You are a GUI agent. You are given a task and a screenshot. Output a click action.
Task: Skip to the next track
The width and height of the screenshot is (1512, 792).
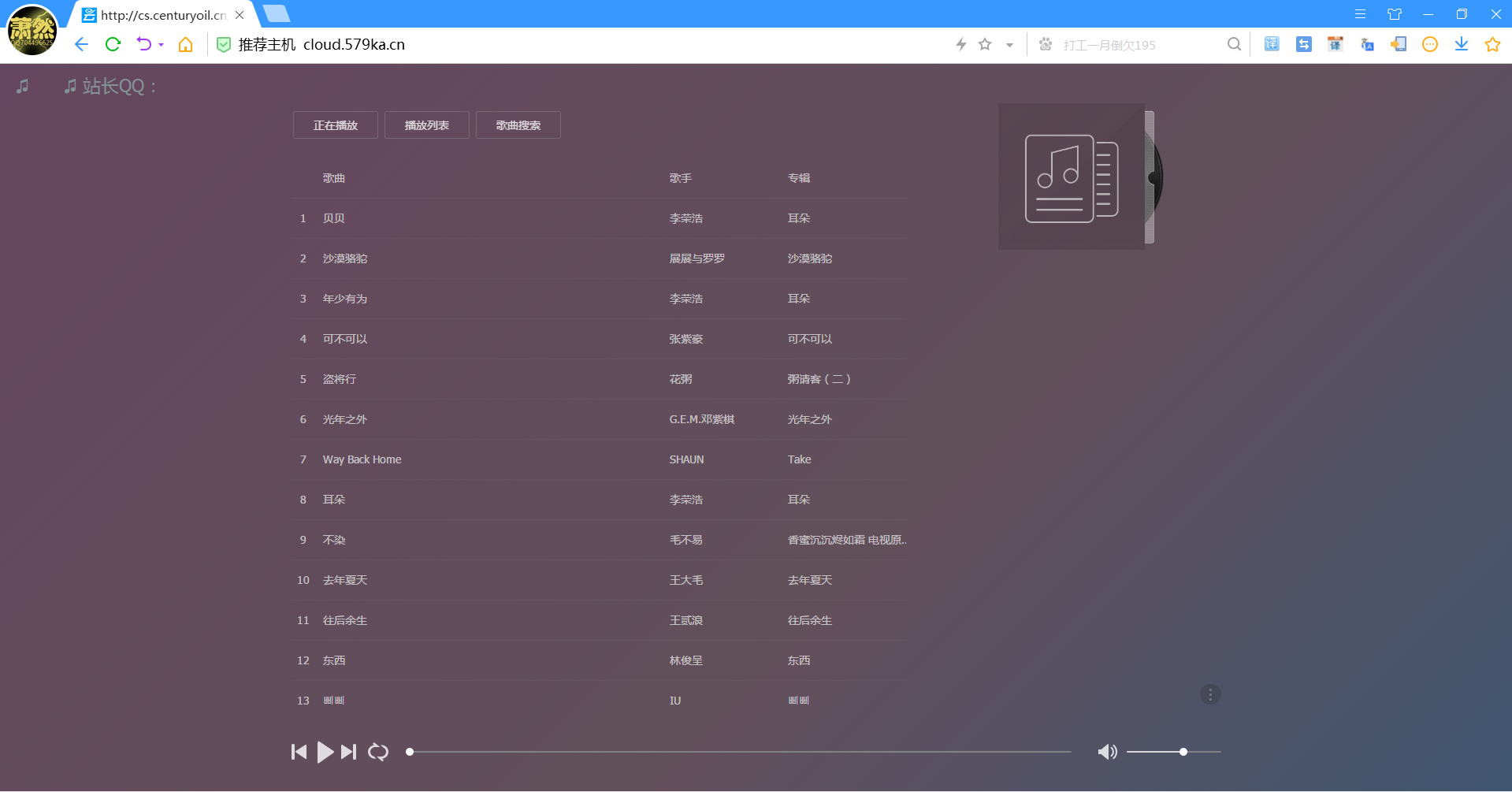coord(349,752)
